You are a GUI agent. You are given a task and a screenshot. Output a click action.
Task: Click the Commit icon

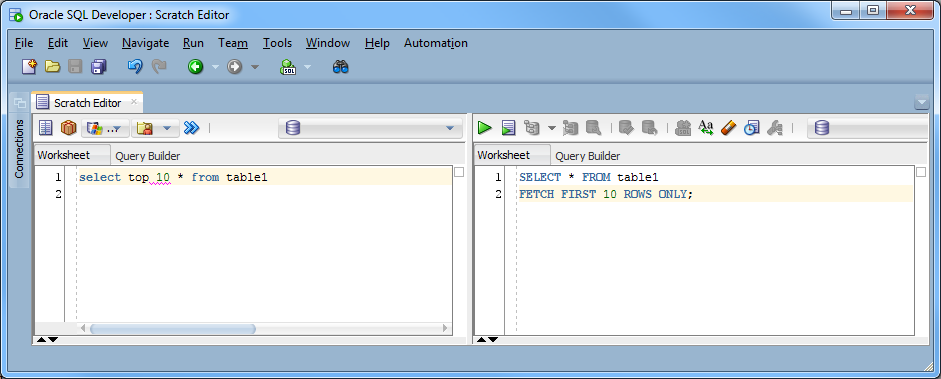coord(627,128)
